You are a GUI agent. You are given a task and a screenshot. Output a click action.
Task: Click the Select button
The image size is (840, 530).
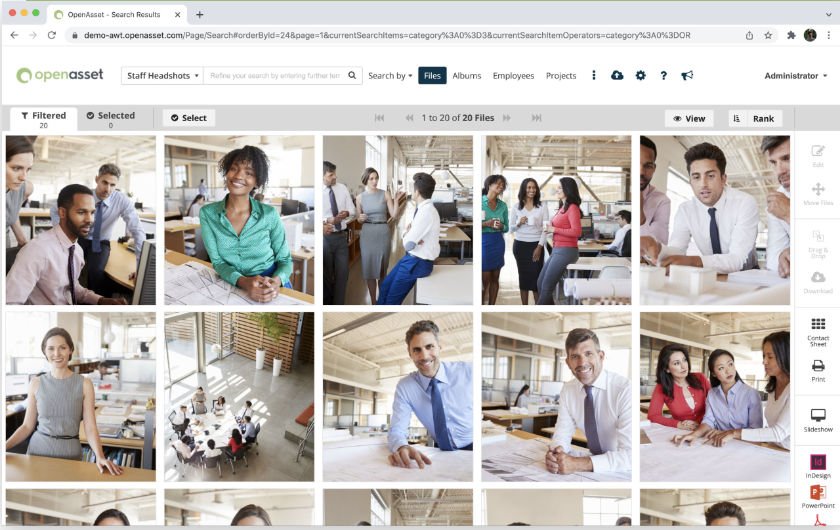click(189, 118)
